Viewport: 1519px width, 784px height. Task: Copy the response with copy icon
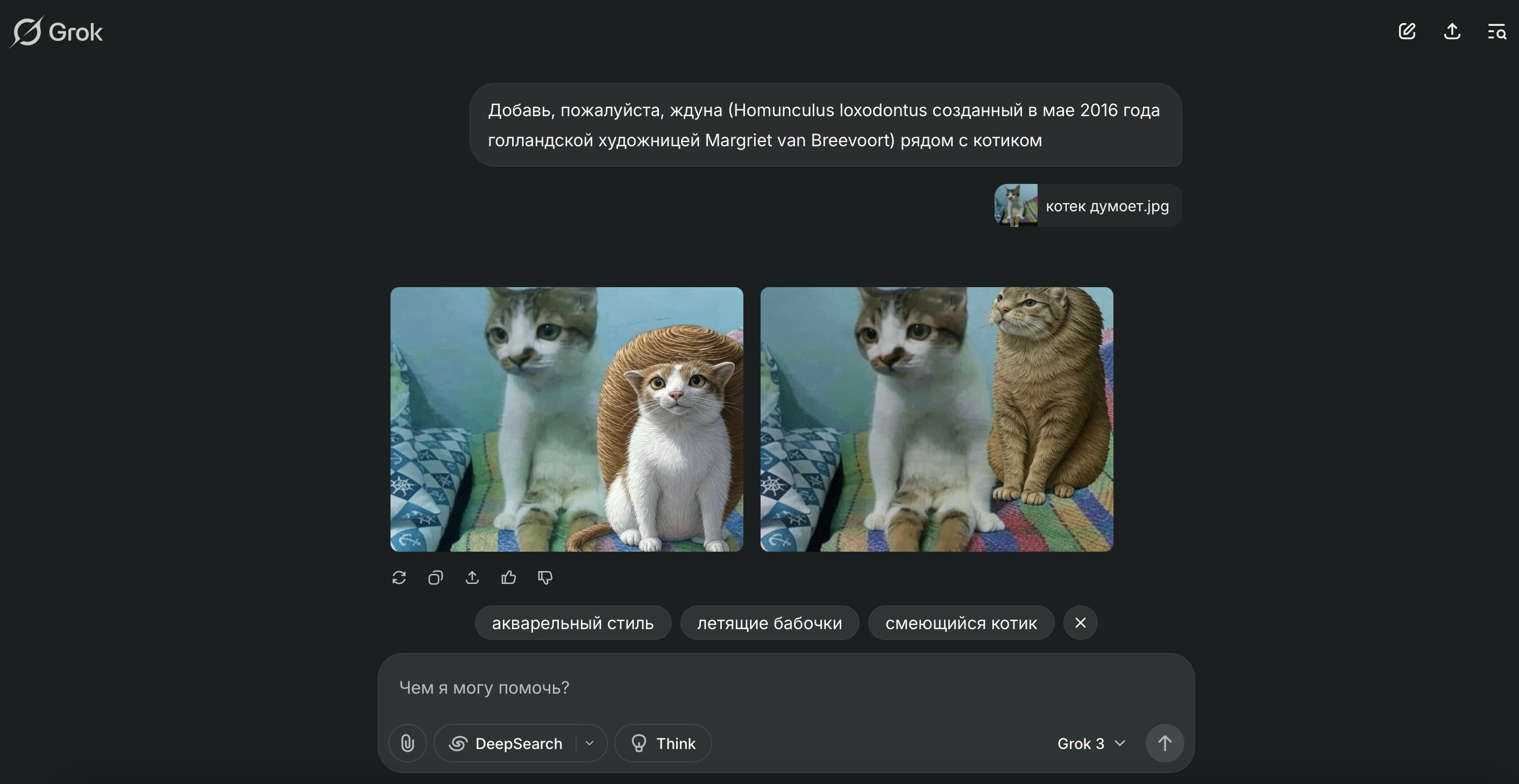[x=436, y=578]
